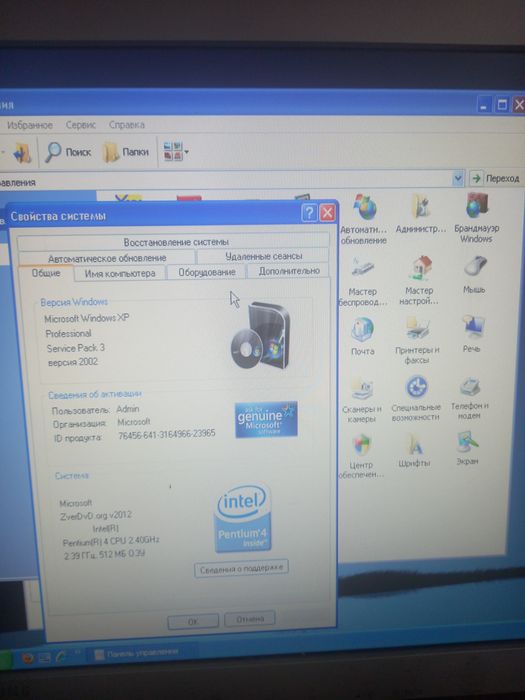Screen dimensions: 525x700
Task: Click the Поиск toolbar button
Action: [68, 153]
